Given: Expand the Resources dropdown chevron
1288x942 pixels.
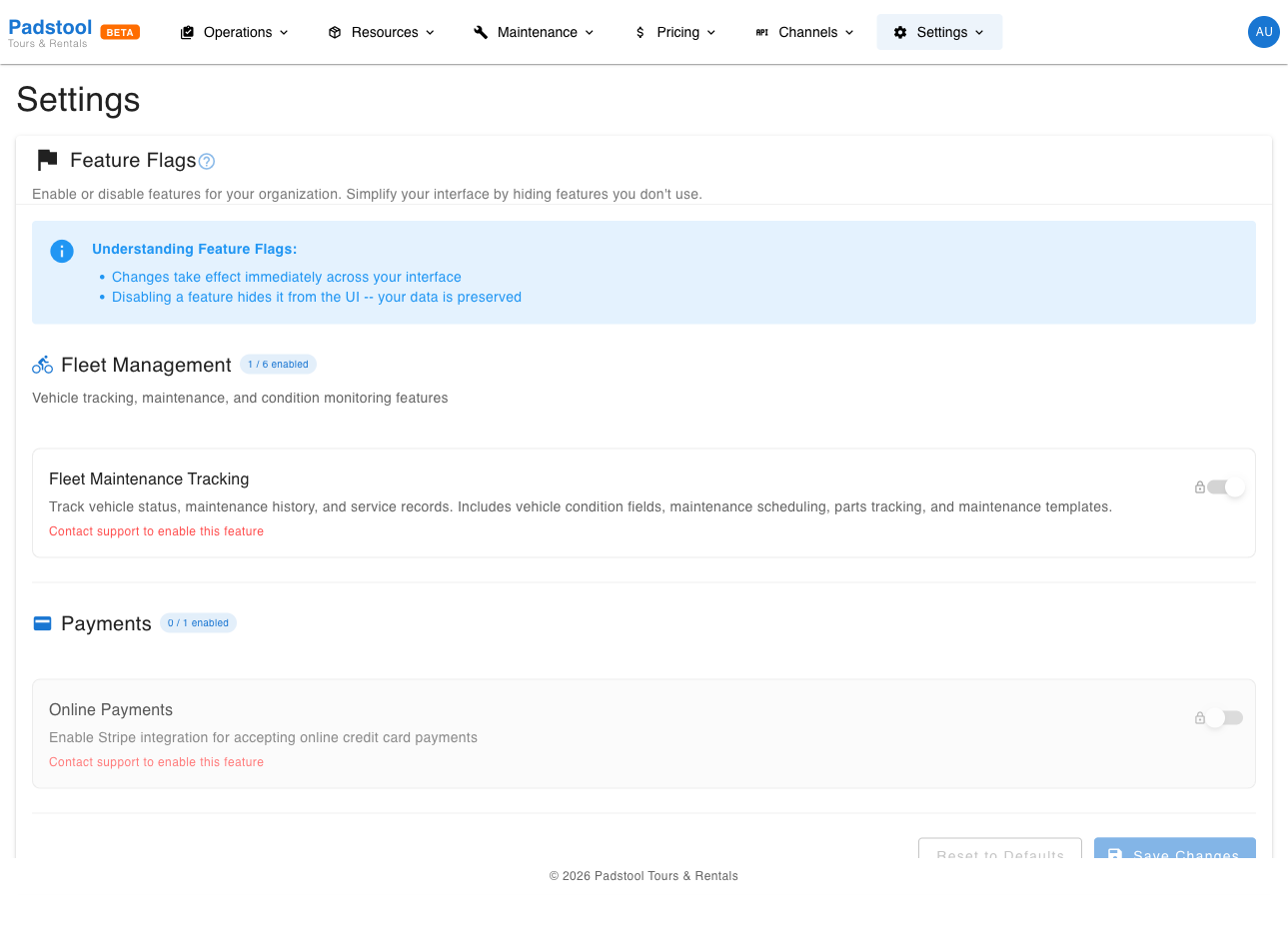Looking at the screenshot, I should (x=430, y=32).
